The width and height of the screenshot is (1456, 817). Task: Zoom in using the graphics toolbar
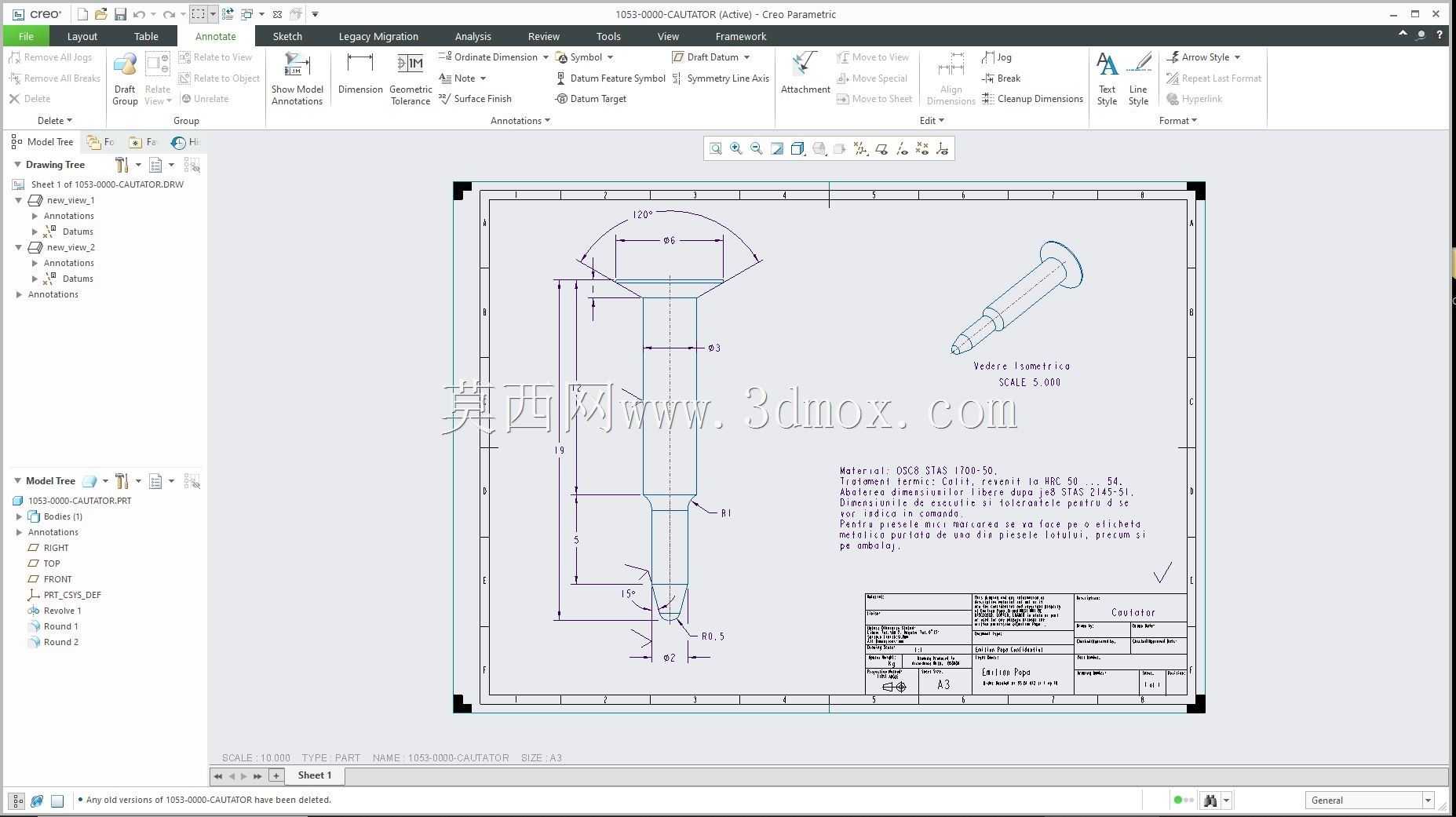[736, 148]
